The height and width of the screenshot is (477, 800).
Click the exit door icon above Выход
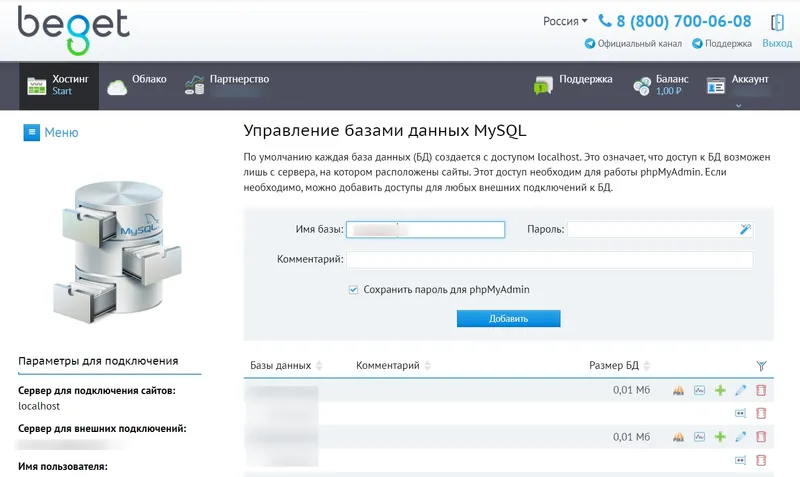(x=777, y=22)
